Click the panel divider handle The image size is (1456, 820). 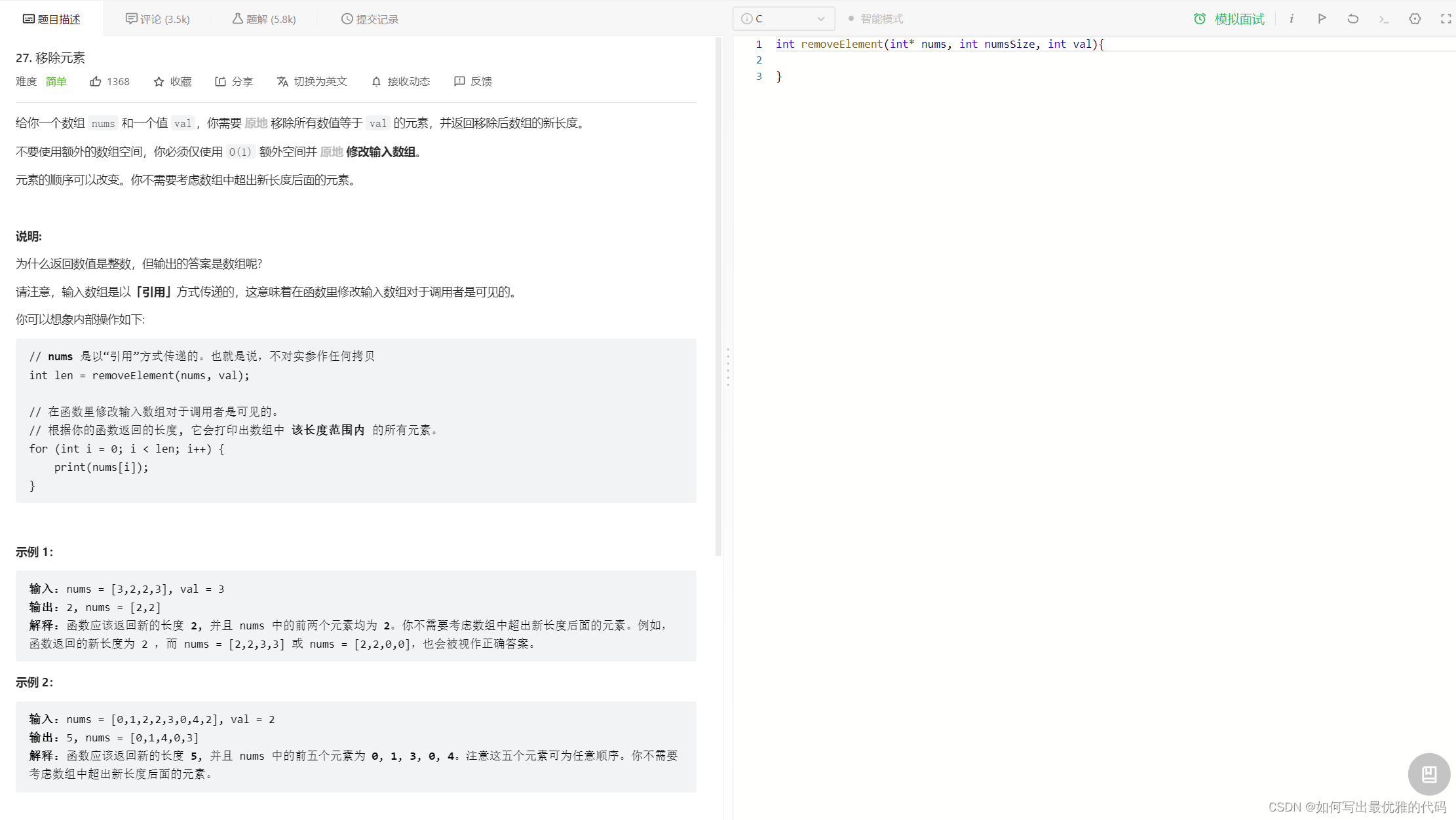click(728, 367)
